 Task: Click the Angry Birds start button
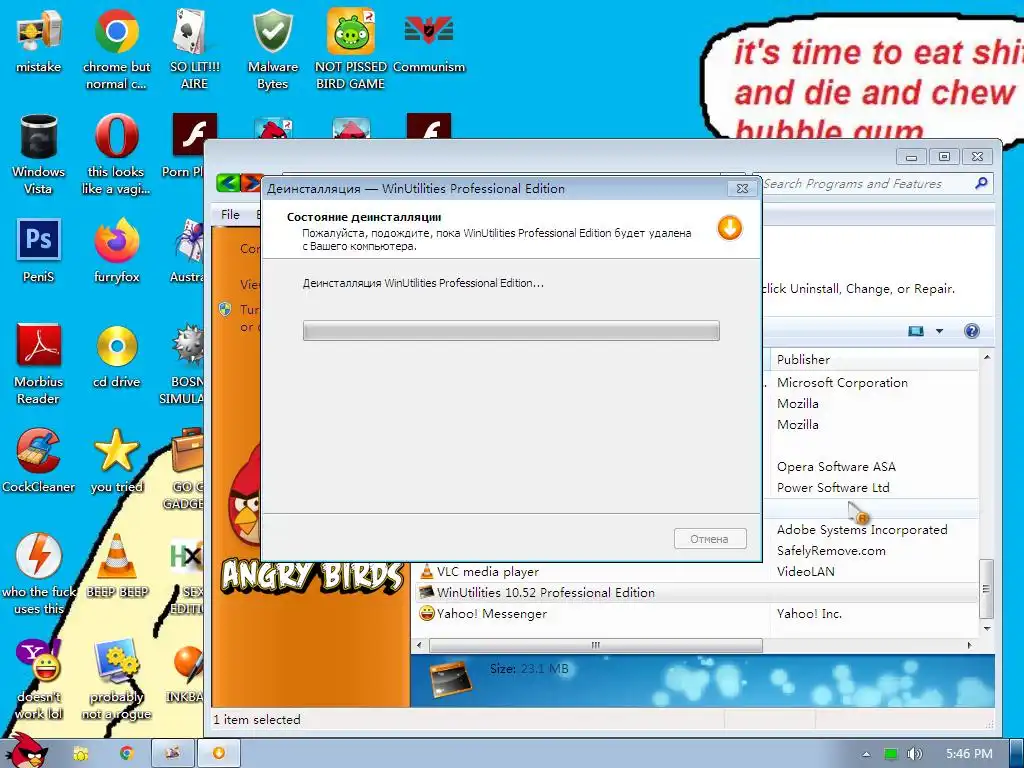(x=26, y=751)
